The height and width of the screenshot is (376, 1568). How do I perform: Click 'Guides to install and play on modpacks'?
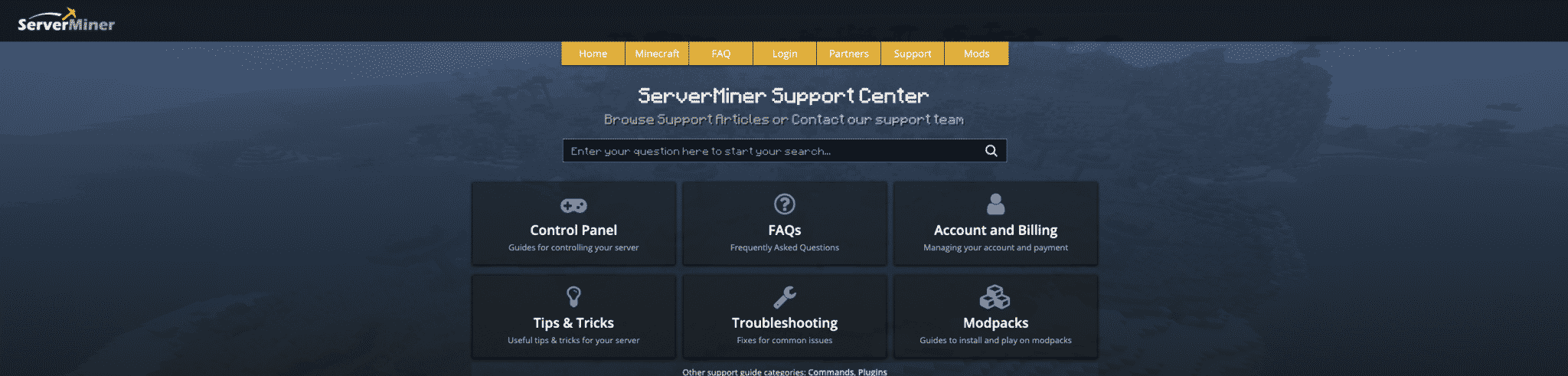(x=995, y=340)
